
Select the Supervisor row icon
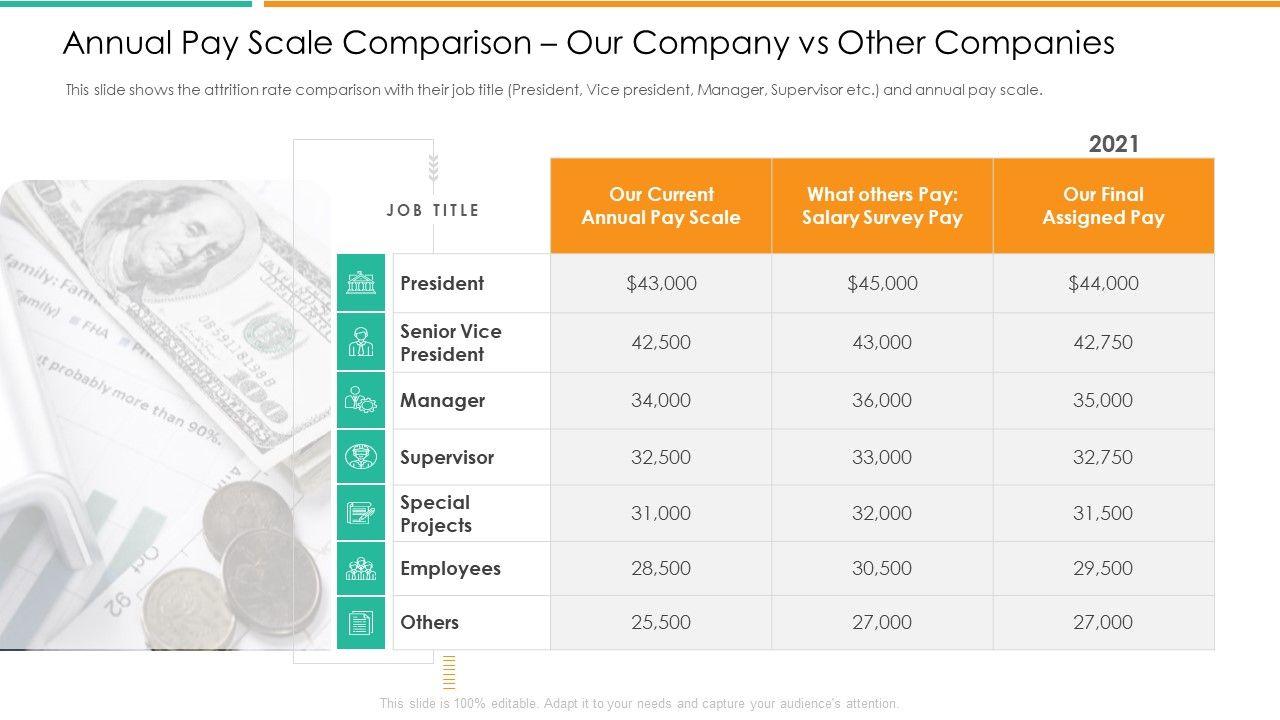[x=361, y=457]
